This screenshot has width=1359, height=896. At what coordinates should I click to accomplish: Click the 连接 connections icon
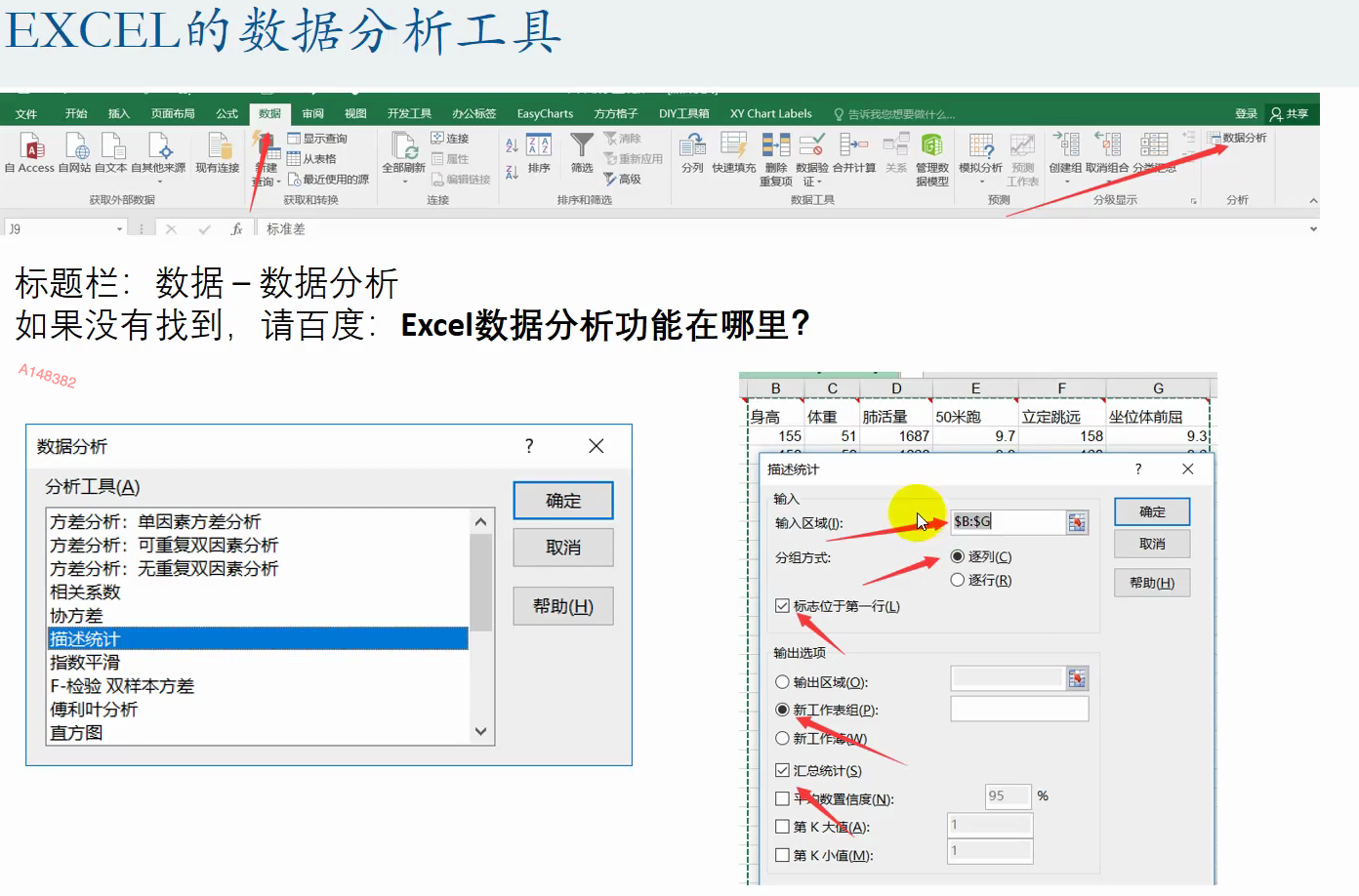437,138
